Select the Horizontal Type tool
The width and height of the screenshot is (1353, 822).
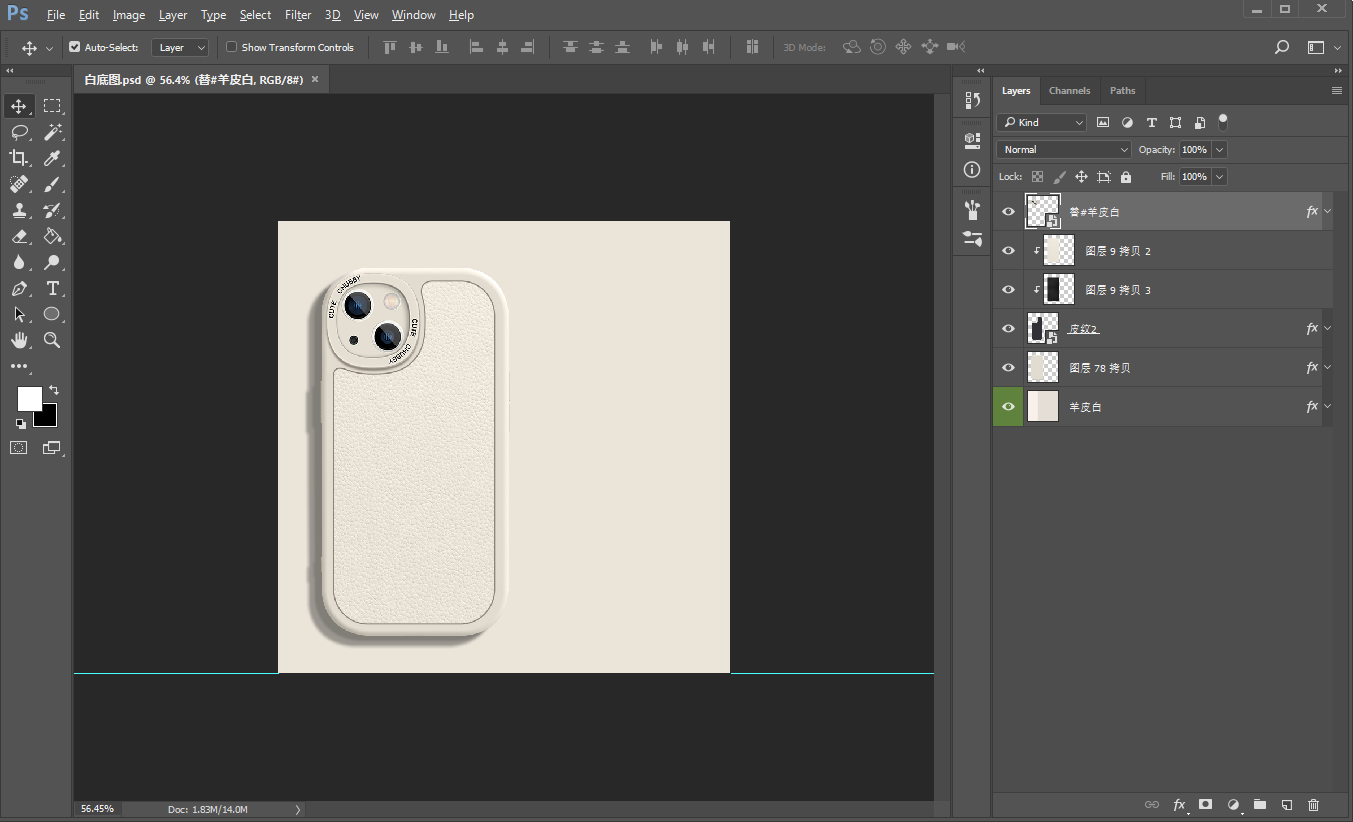pyautogui.click(x=52, y=288)
